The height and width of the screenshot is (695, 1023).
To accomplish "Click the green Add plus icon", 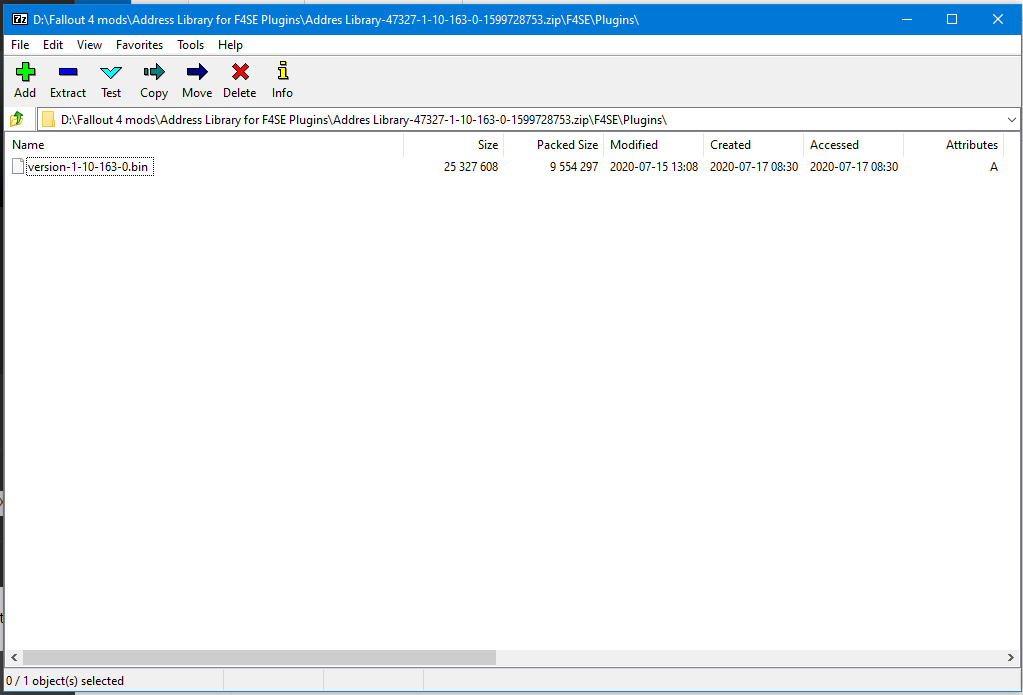I will 25,72.
